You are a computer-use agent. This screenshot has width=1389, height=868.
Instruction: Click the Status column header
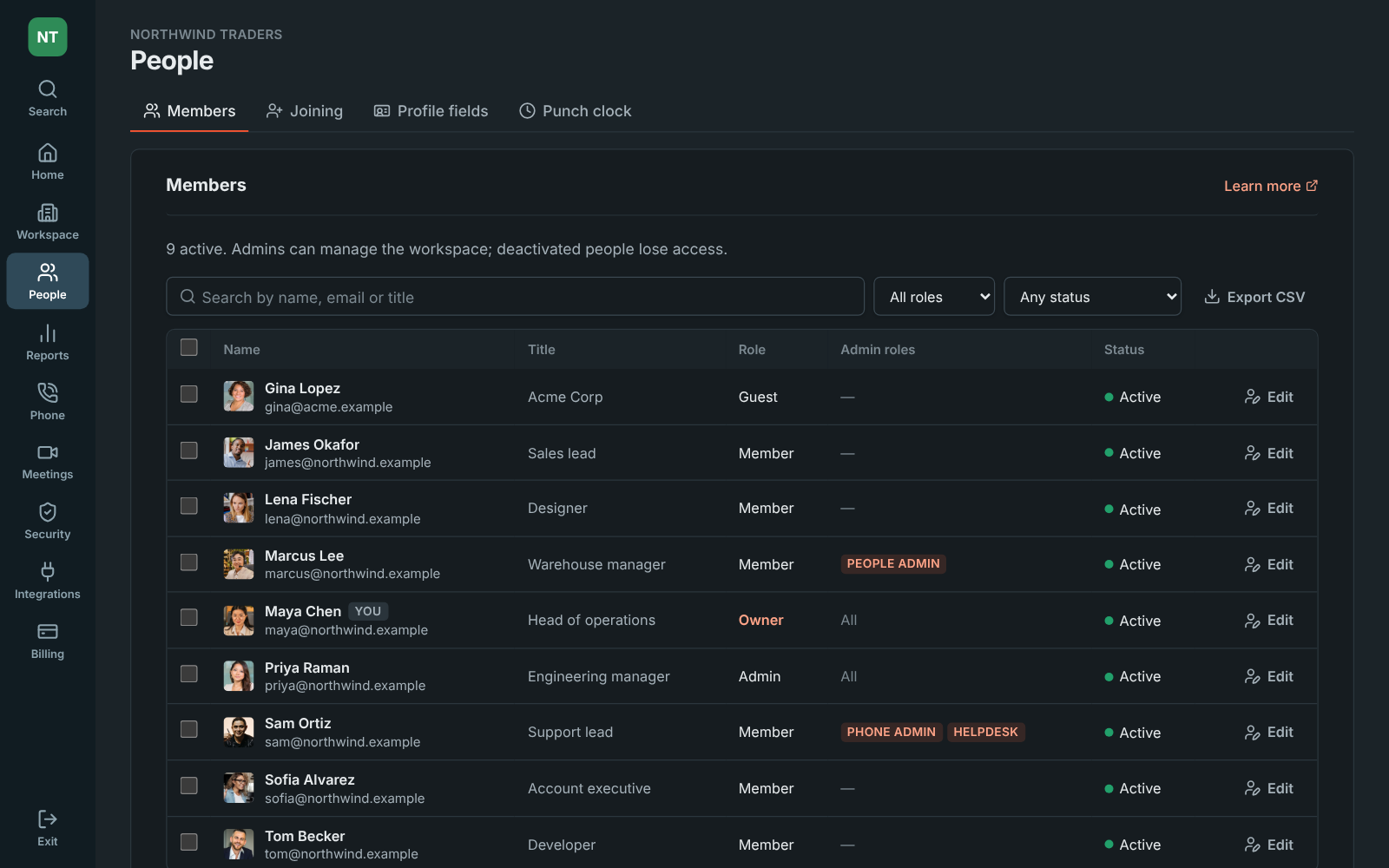click(1124, 350)
